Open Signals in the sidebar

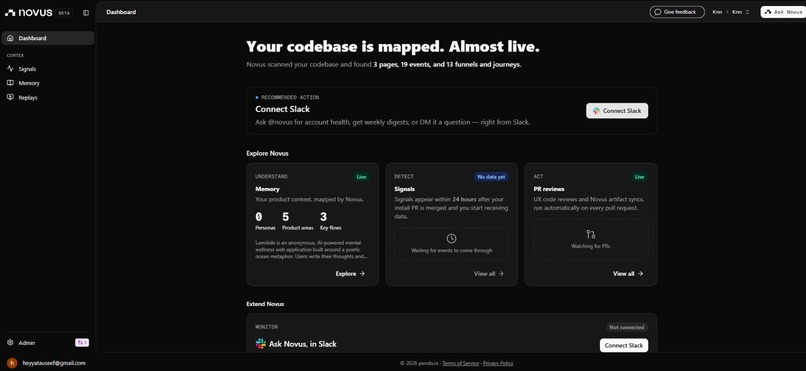tap(48, 69)
